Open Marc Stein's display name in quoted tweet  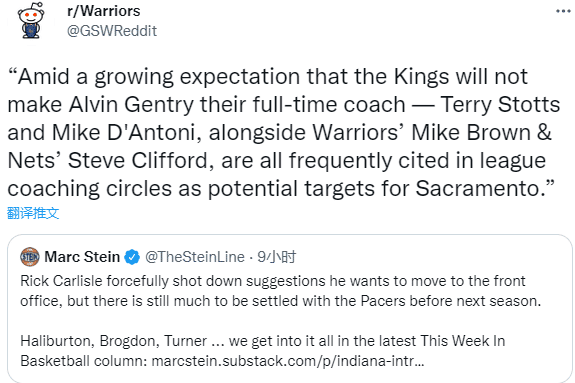(x=82, y=257)
